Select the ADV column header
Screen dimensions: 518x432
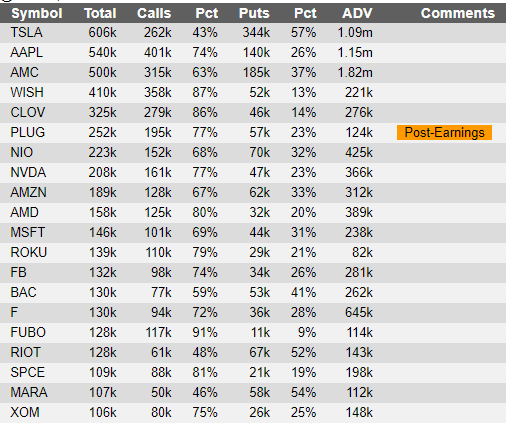357,14
